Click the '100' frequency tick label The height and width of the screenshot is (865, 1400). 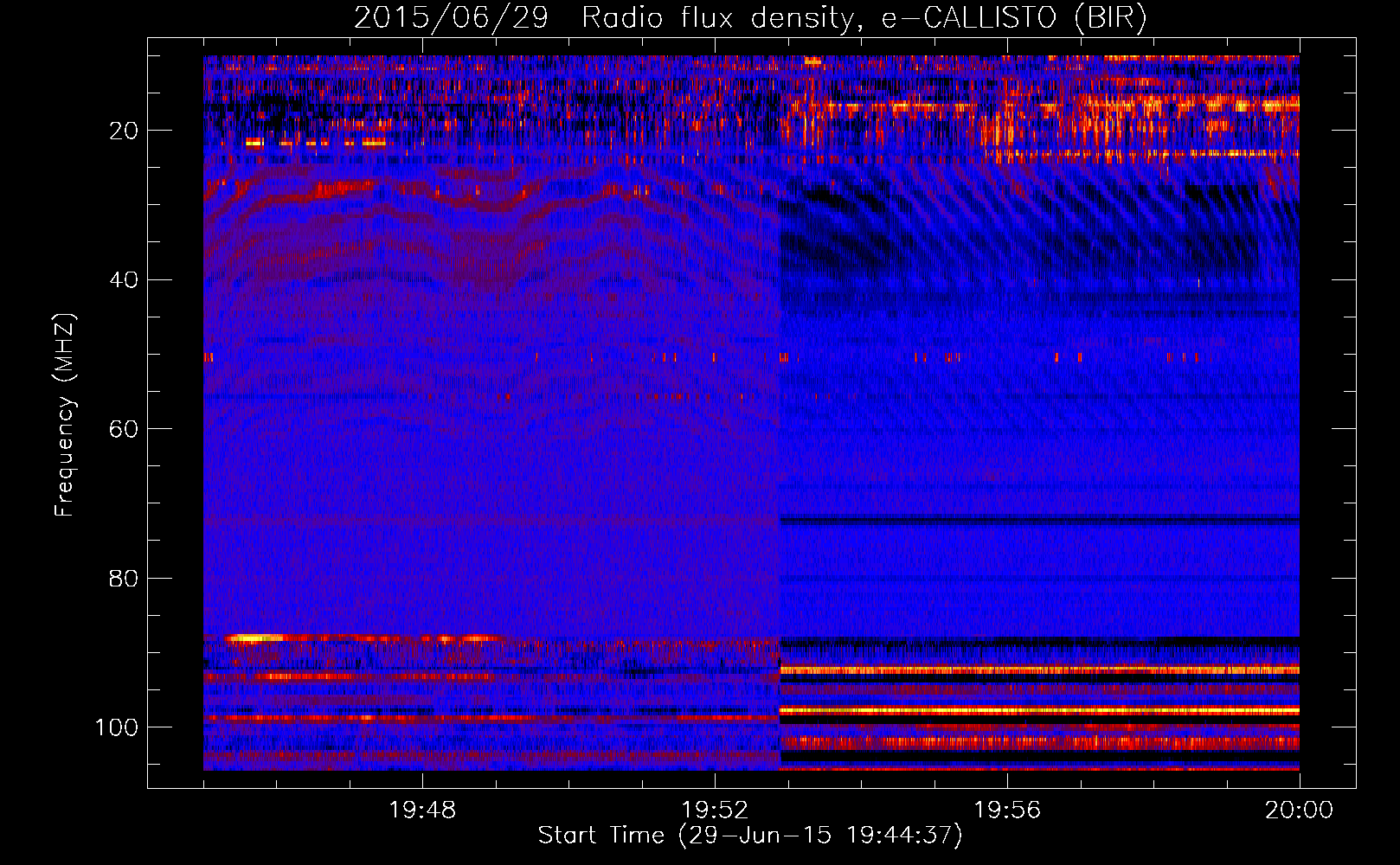[x=118, y=727]
